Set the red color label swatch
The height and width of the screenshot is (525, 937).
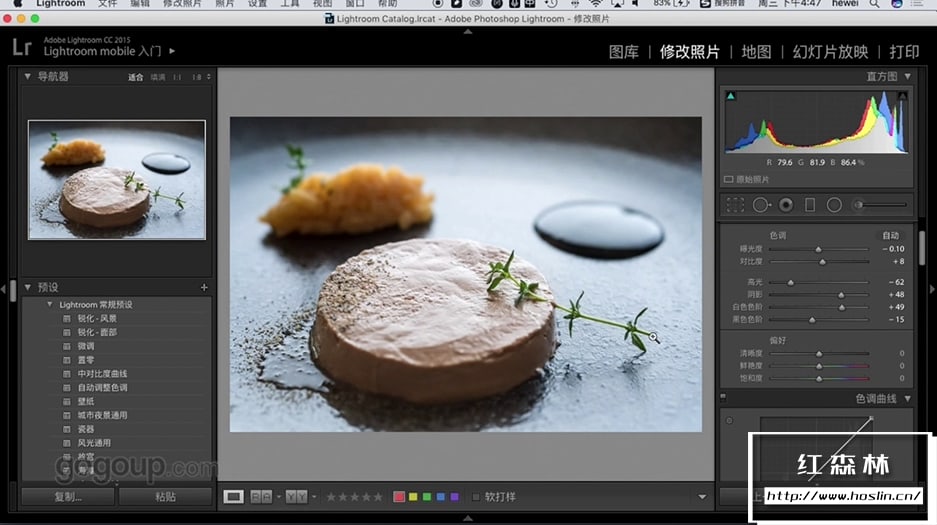tap(399, 497)
